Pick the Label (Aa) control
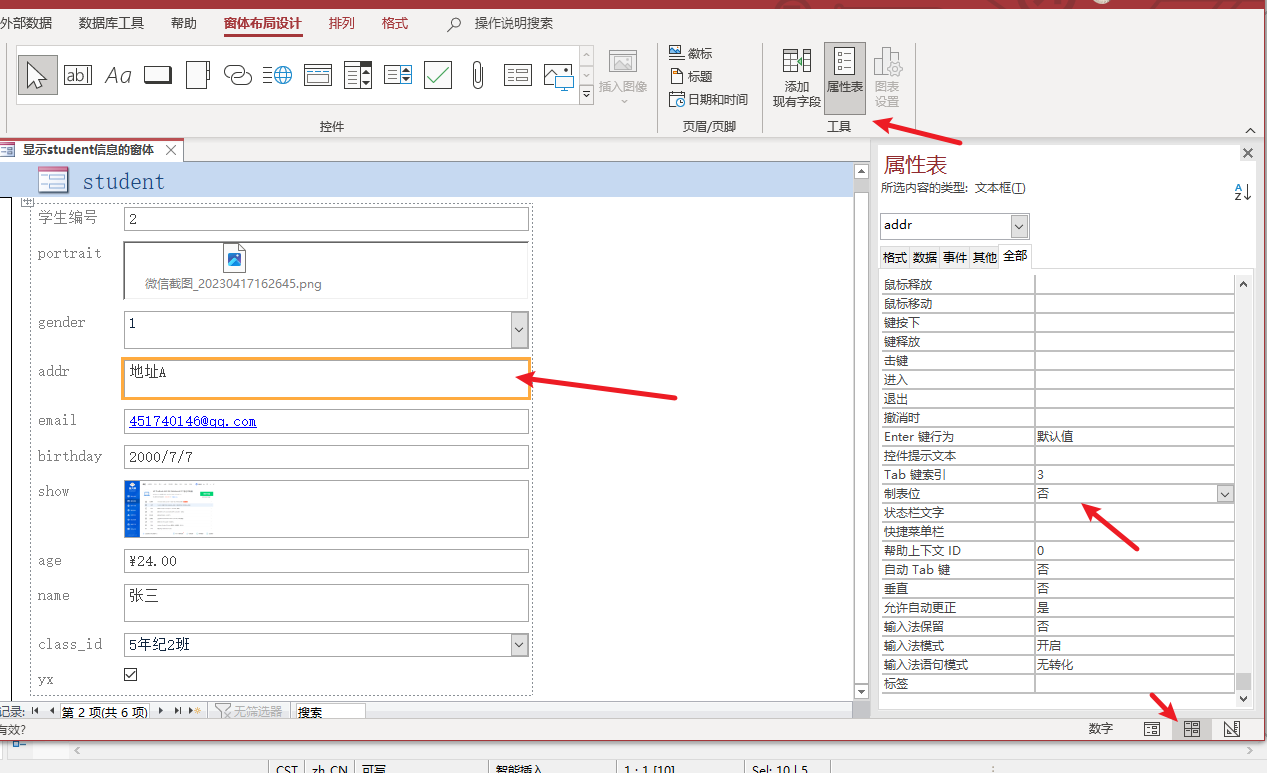The image size is (1267, 773). pyautogui.click(x=118, y=74)
